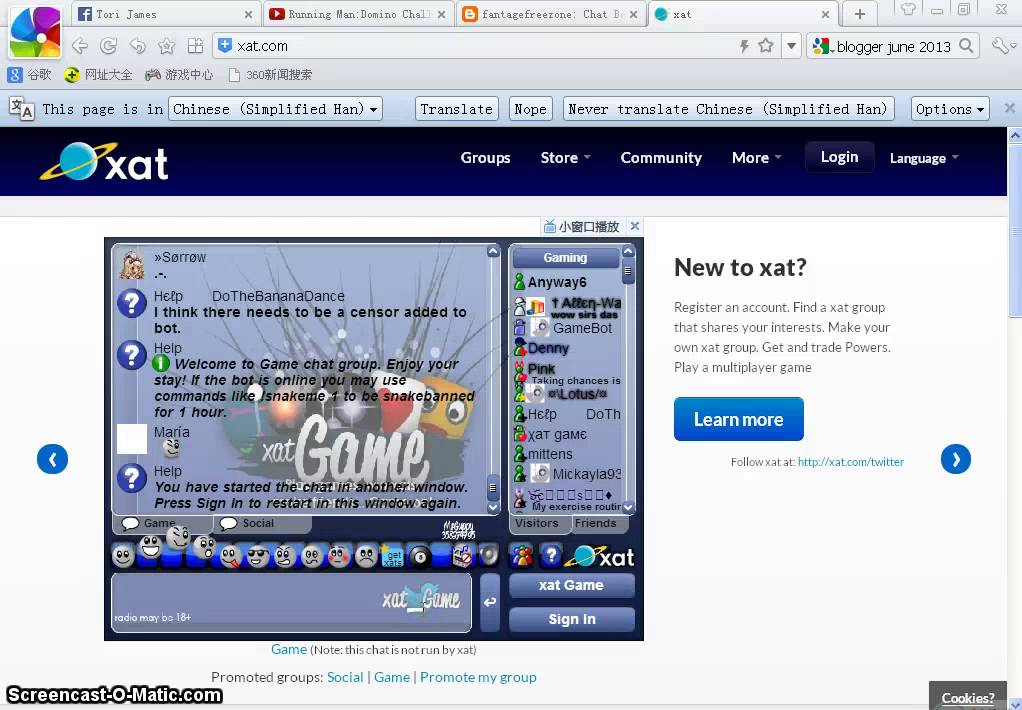Open address bar history dropdown arrow
Viewport: 1022px width, 710px height.
pos(791,46)
